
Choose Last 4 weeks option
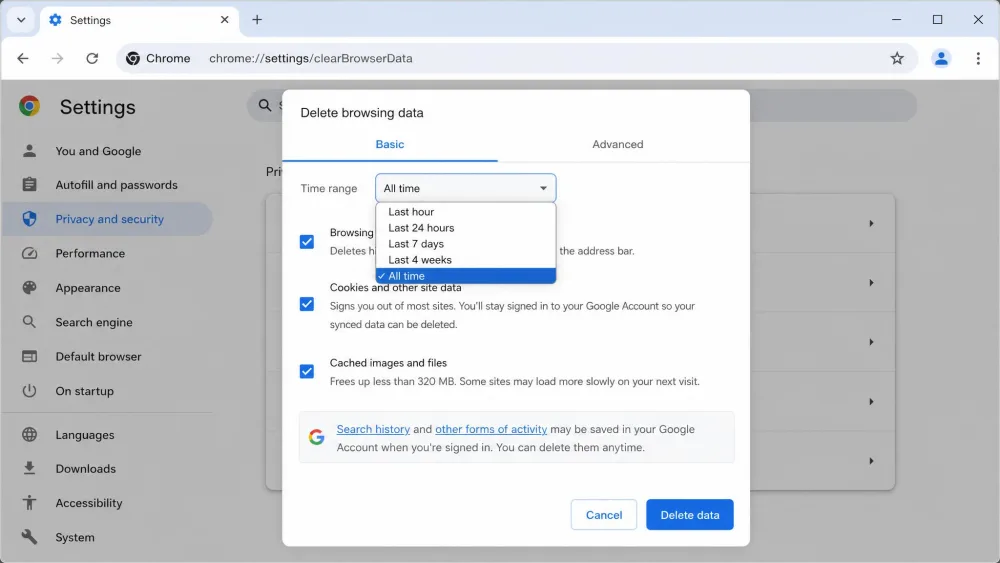pos(466,260)
